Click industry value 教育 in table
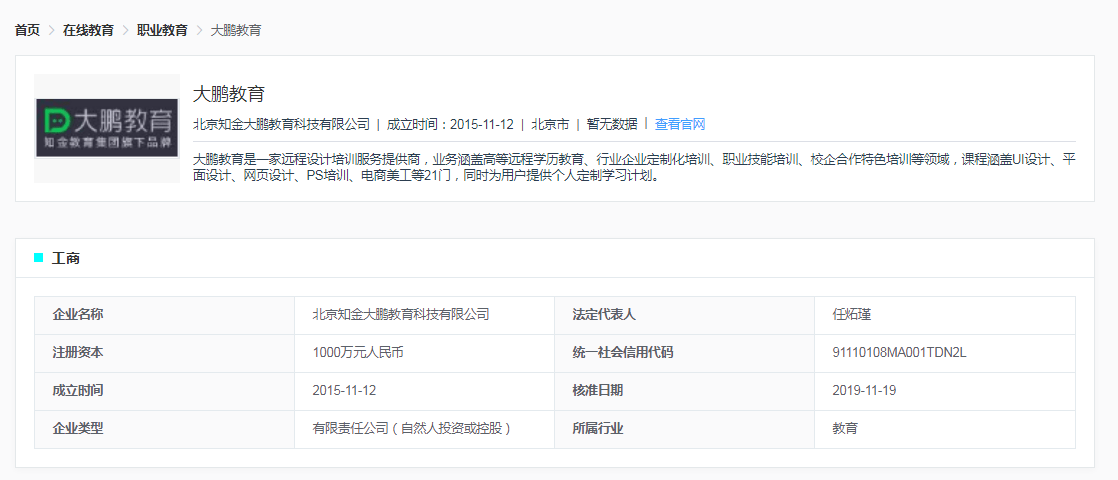Screen dimensions: 1118x480 (x=845, y=429)
